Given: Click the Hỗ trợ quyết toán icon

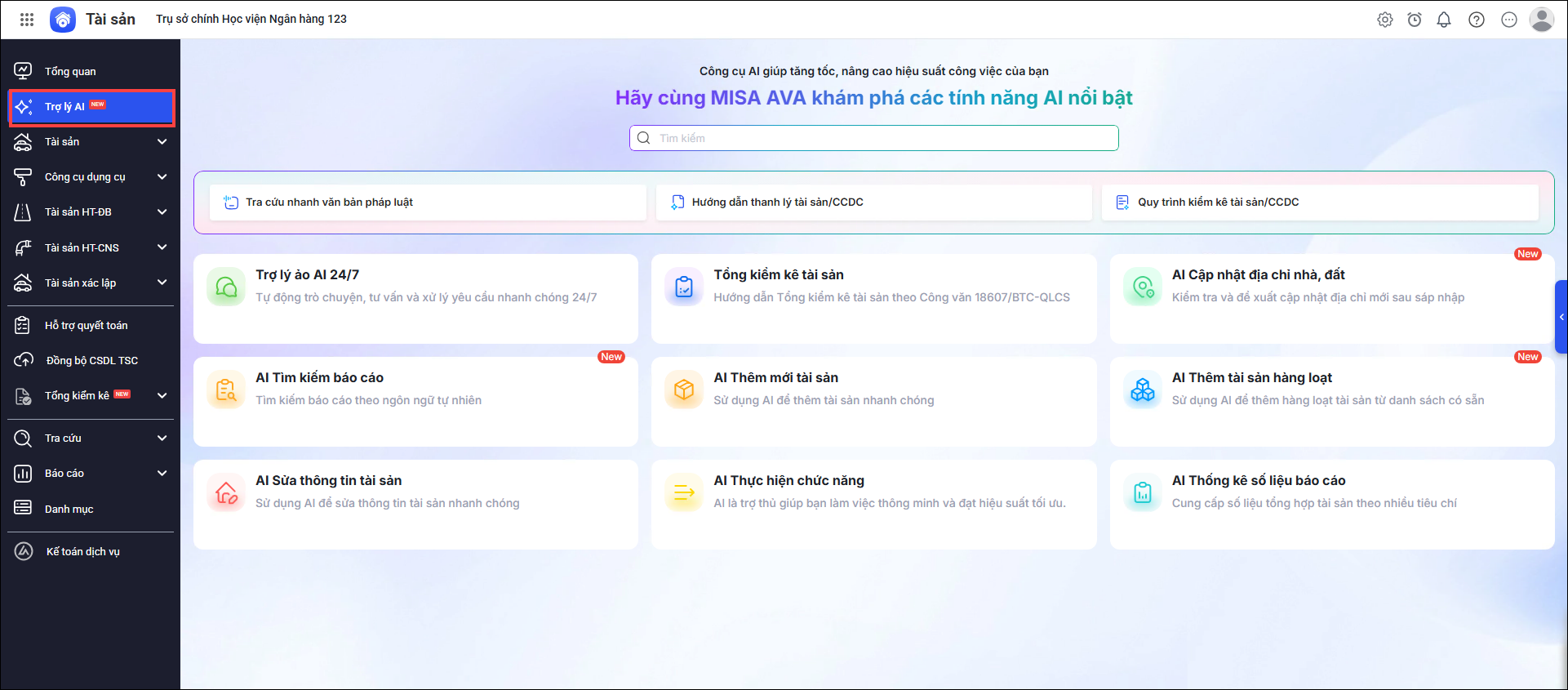Looking at the screenshot, I should [23, 325].
